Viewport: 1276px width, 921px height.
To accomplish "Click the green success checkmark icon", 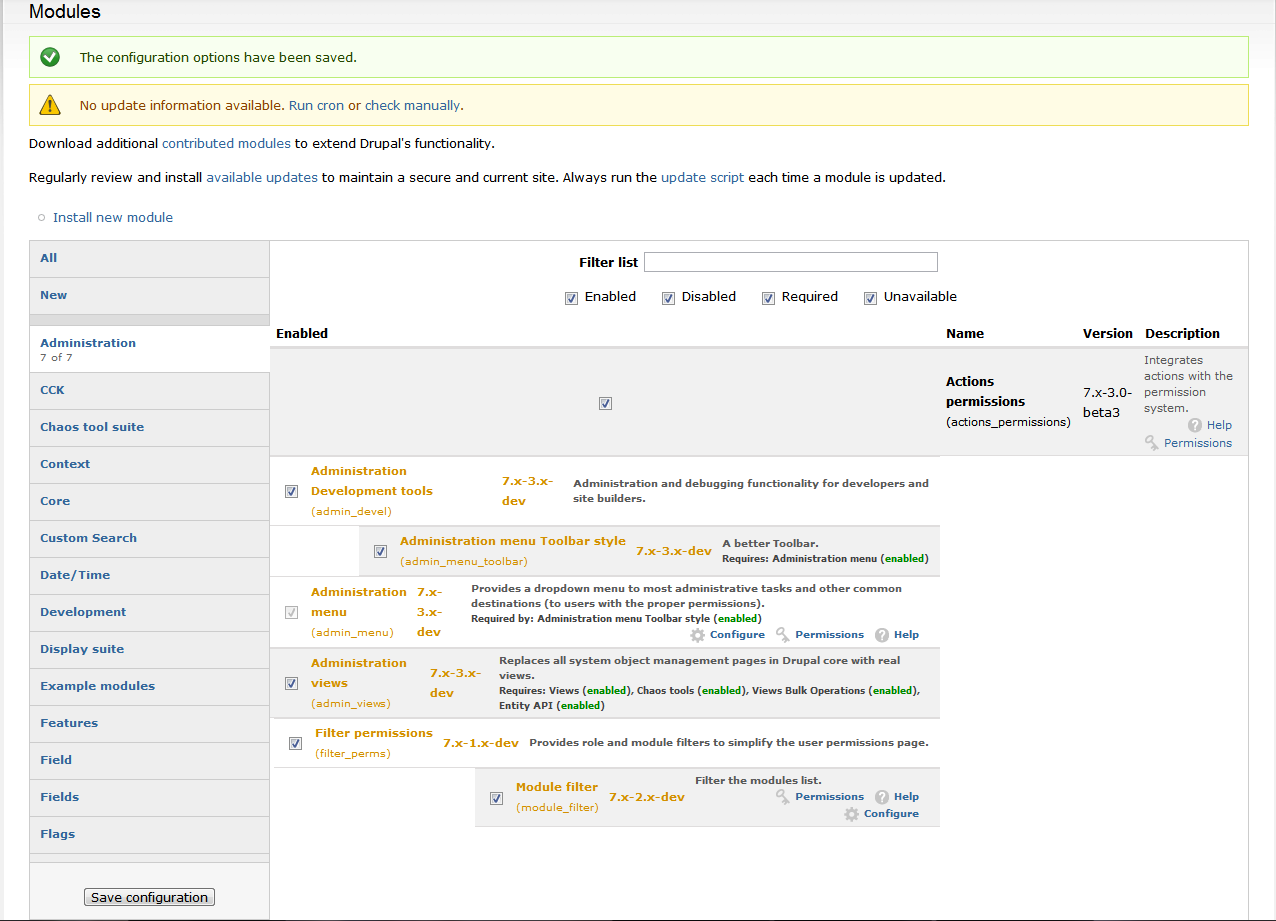I will coord(50,57).
